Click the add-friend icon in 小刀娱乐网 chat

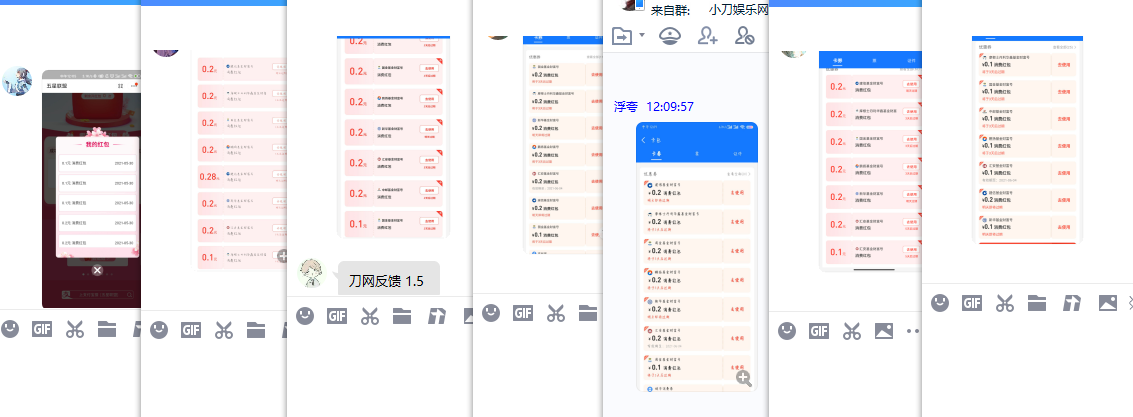tap(707, 35)
